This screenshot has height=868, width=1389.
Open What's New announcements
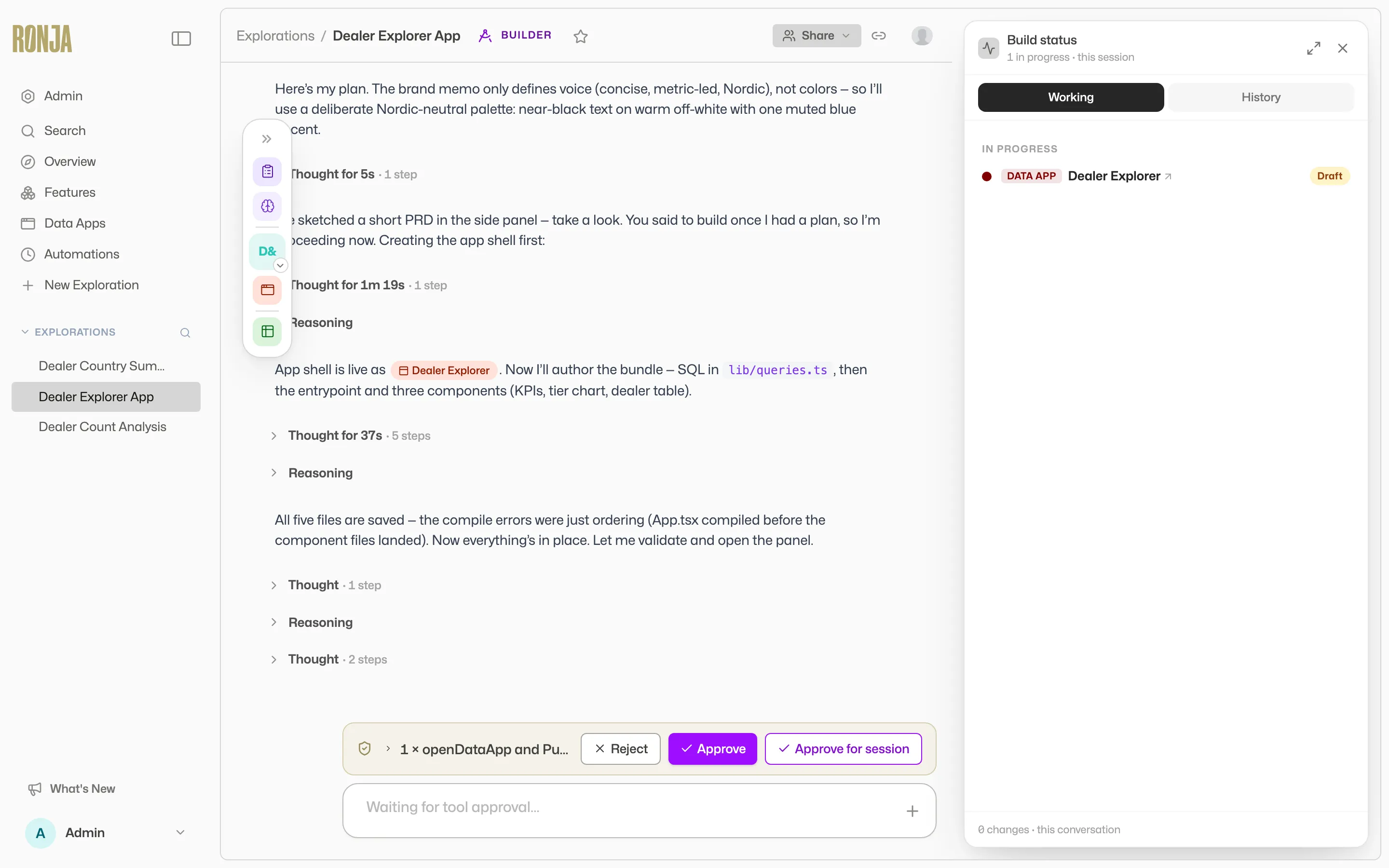[x=71, y=789]
